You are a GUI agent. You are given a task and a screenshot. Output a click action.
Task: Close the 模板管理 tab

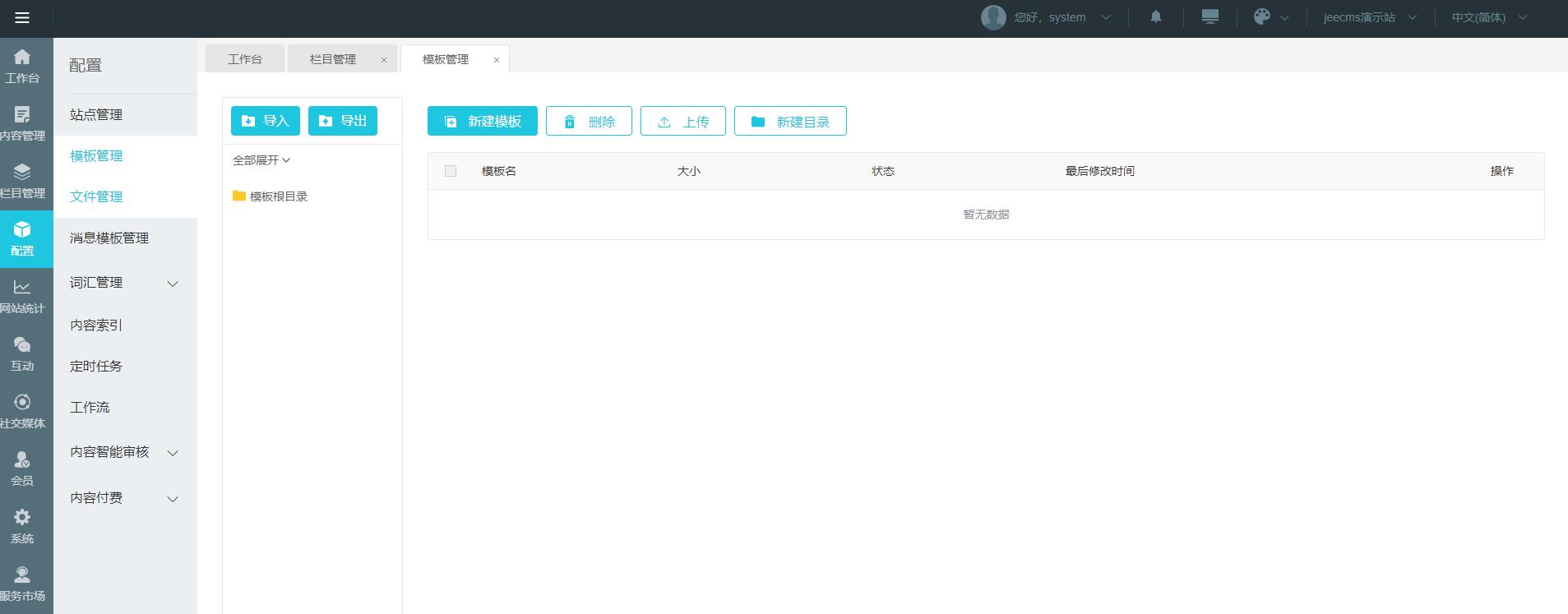[497, 60]
